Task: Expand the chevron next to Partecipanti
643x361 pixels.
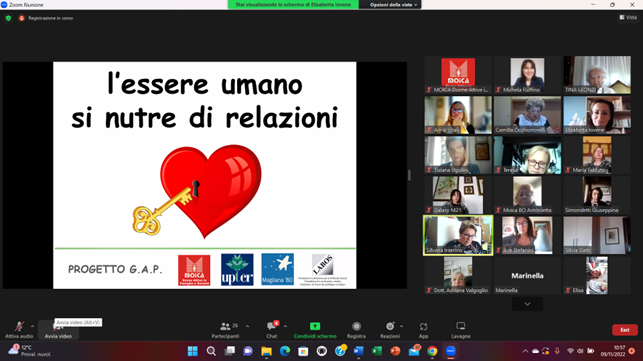Action: 247,327
